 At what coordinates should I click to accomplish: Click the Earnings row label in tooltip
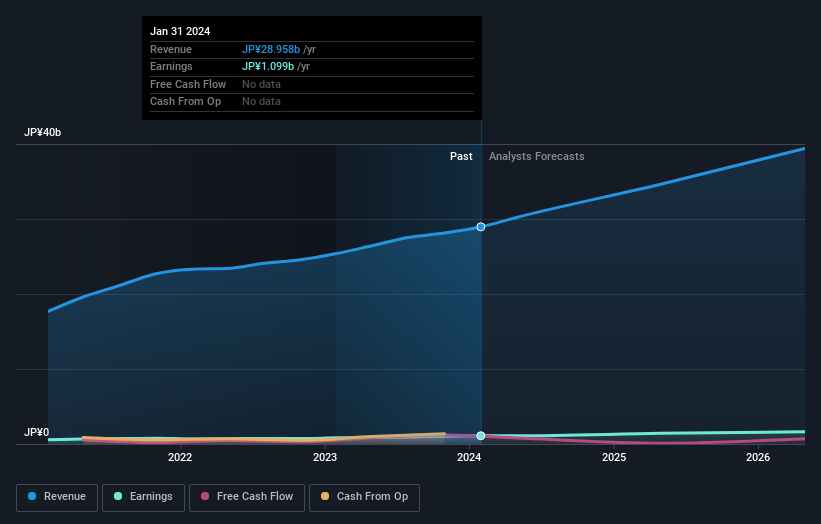pos(171,66)
